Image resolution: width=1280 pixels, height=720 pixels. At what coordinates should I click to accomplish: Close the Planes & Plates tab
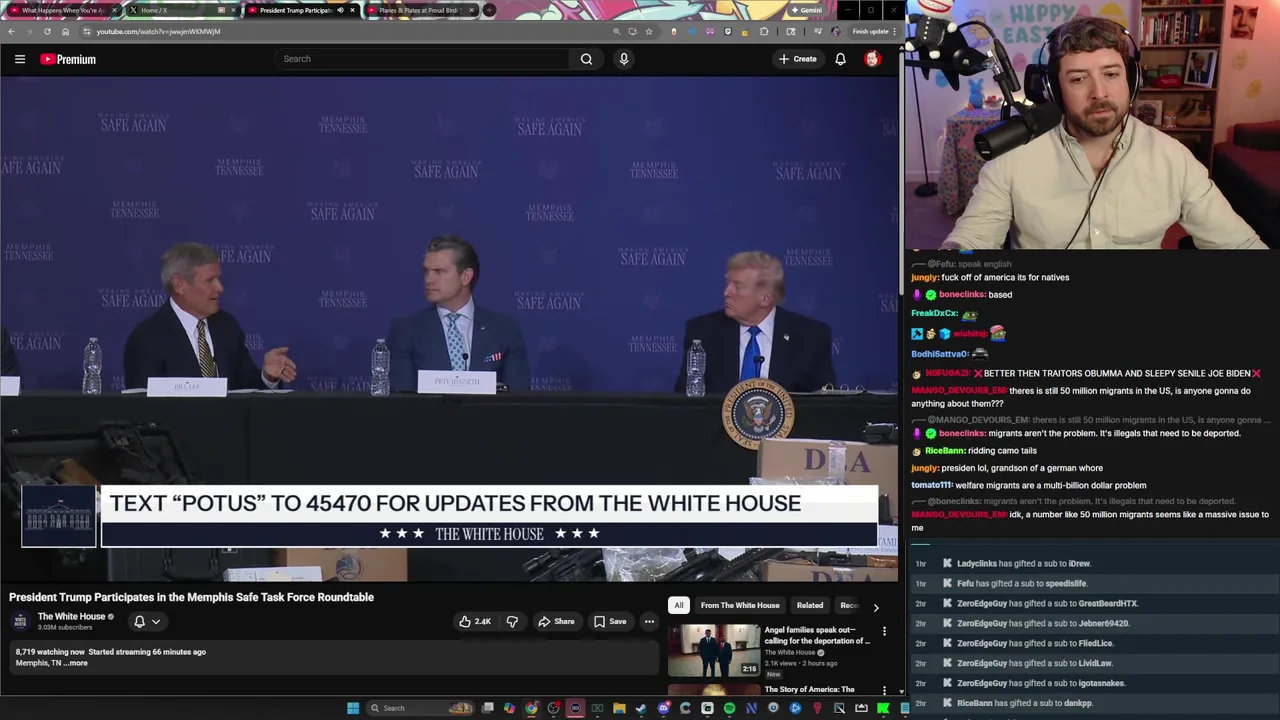pyautogui.click(x=470, y=10)
